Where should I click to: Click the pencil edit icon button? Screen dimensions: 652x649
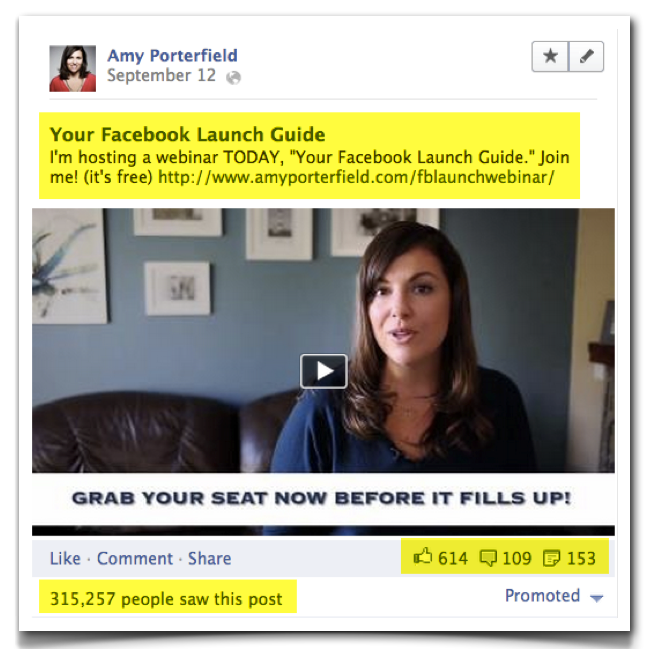click(x=586, y=57)
